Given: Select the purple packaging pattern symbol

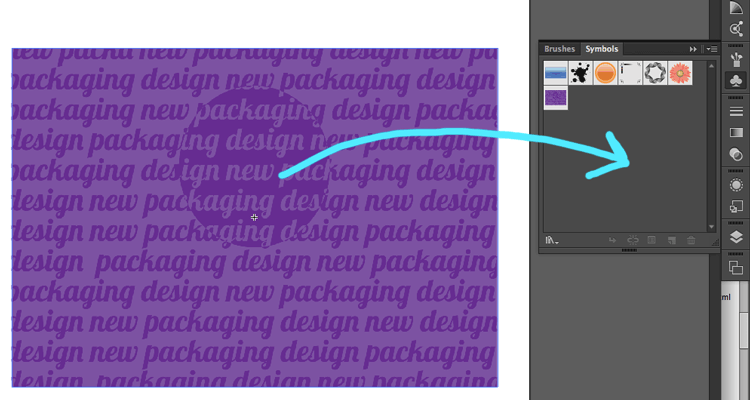Looking at the screenshot, I should click(x=556, y=97).
